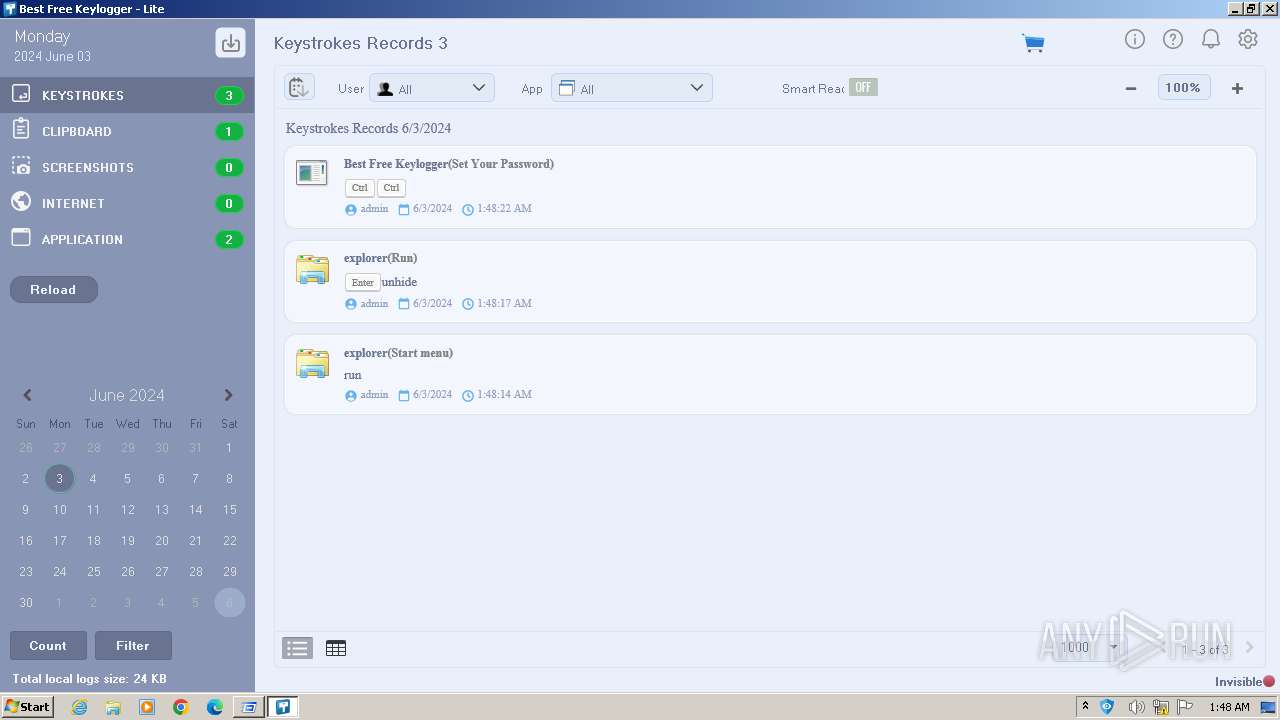Select June 3 in the calendar
Screen dimensions: 1280x720
(x=59, y=478)
